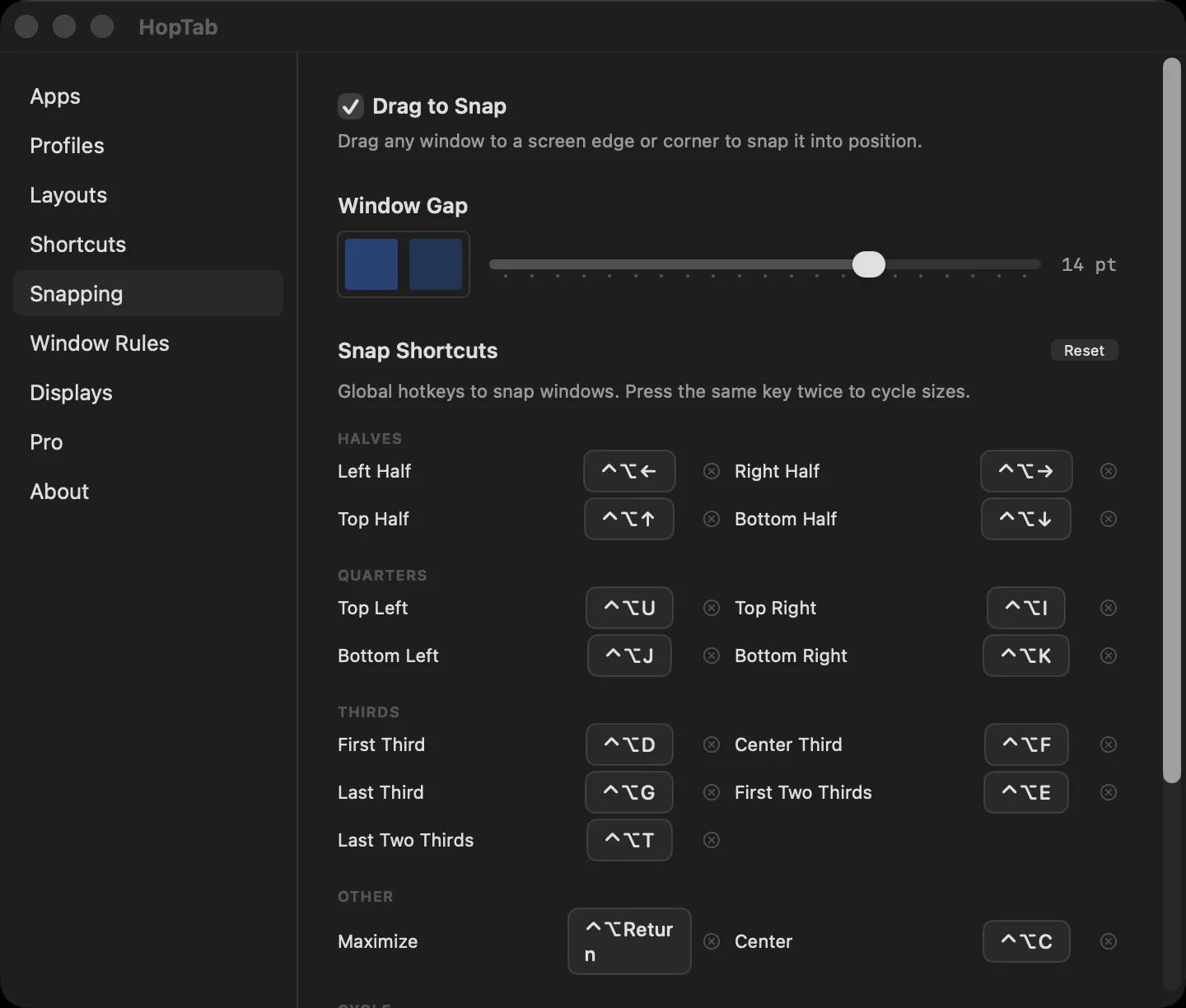Clear the Bottom Left shortcut

coord(712,656)
